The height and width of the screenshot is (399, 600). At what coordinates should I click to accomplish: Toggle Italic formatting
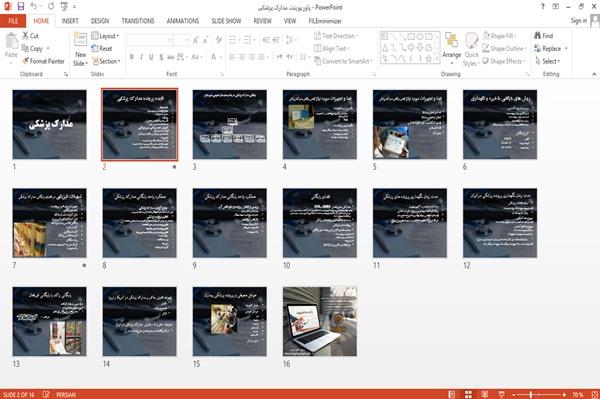141,57
